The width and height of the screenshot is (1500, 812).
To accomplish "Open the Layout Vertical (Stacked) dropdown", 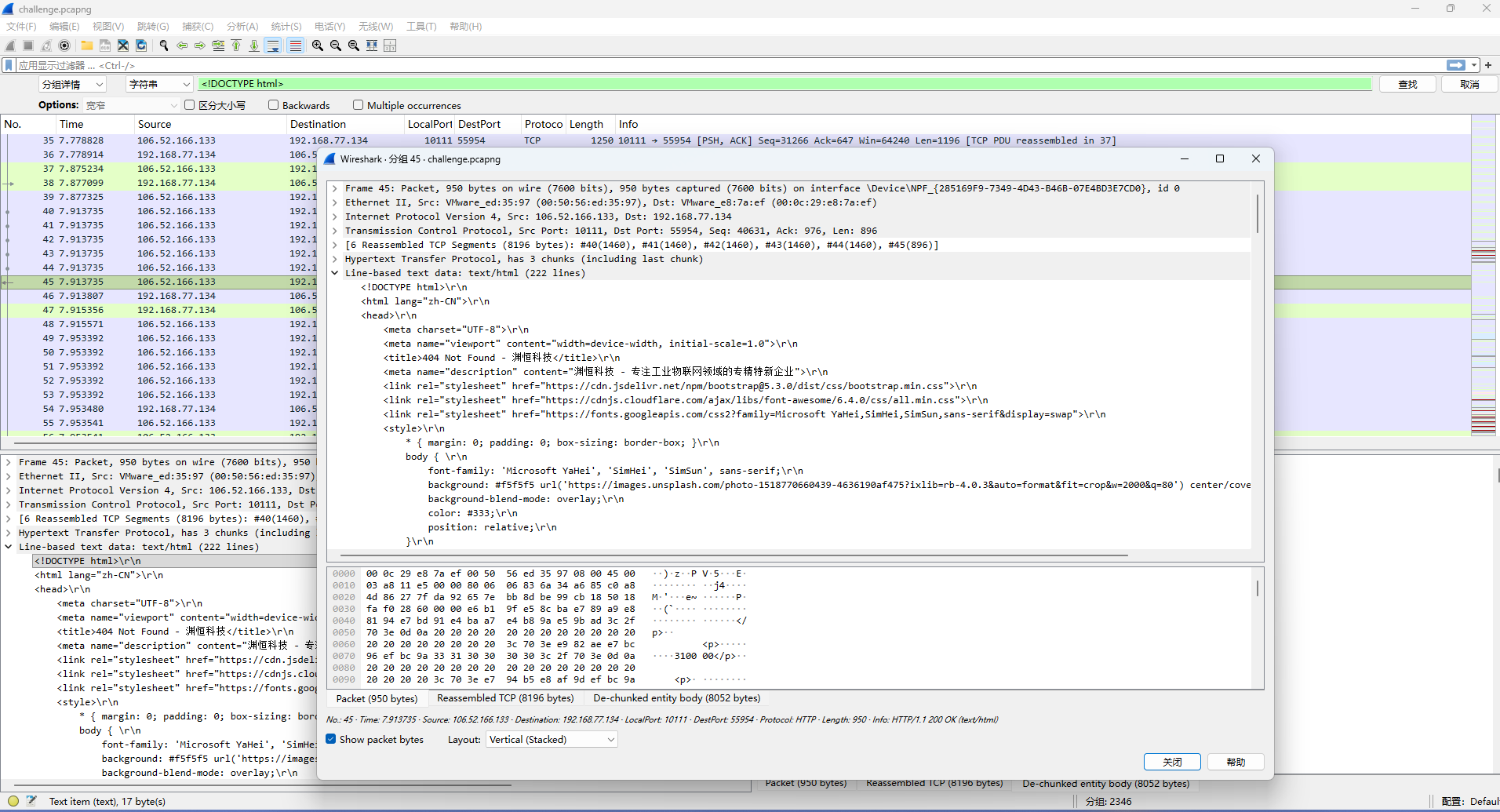I will coord(552,739).
